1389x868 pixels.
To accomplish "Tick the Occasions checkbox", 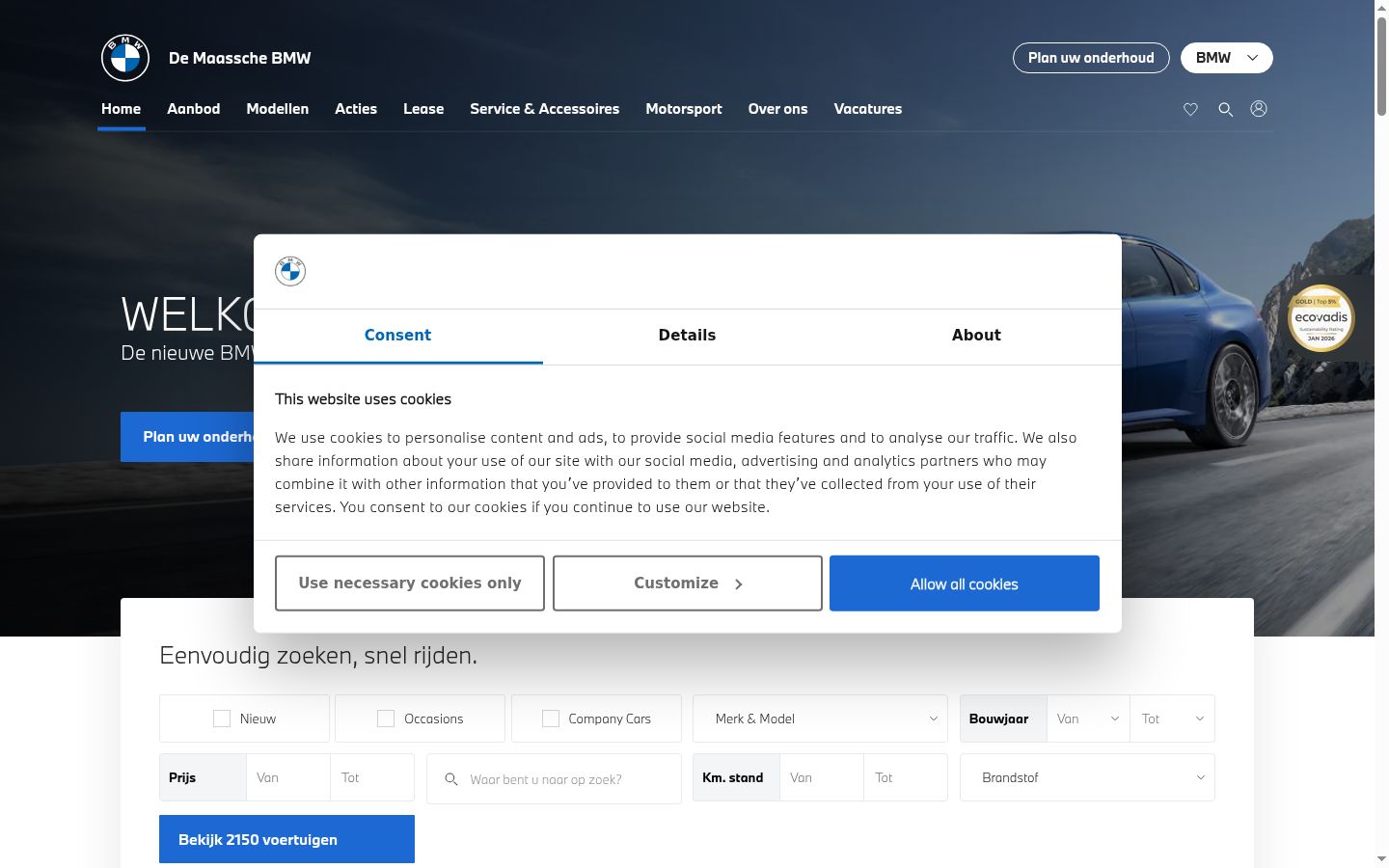I will tap(386, 719).
